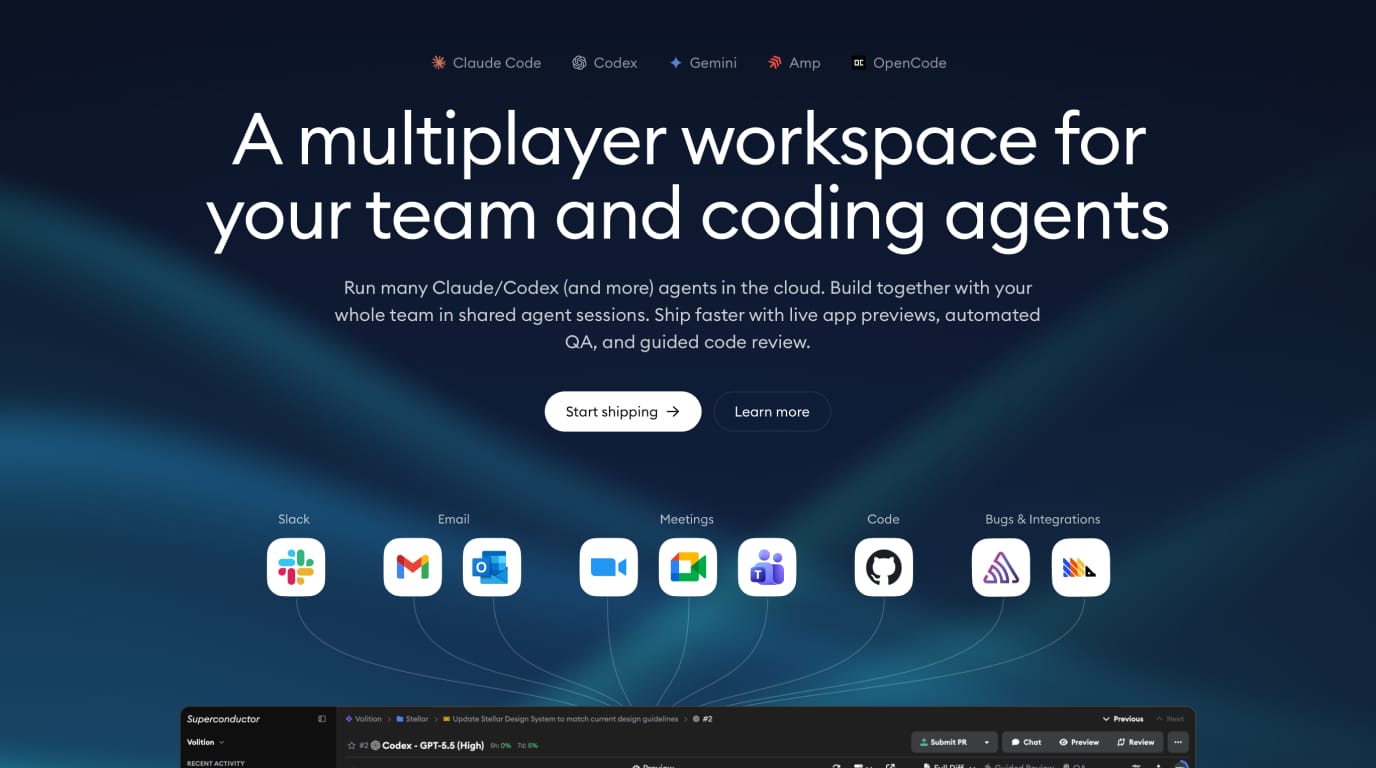Choose the Microsoft Teams icon

pos(767,567)
